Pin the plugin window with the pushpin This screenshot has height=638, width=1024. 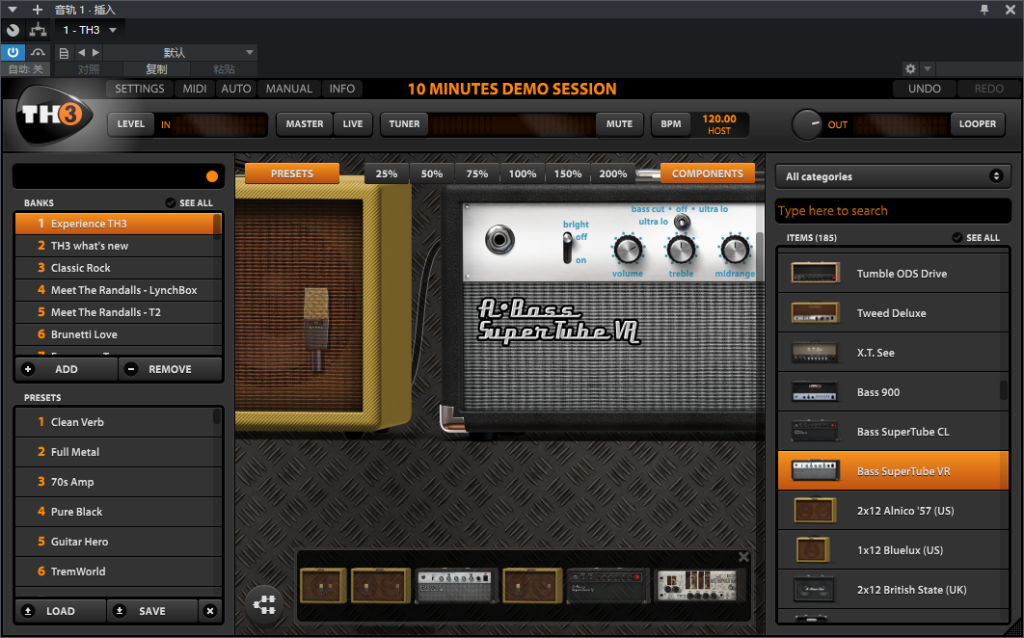point(984,9)
